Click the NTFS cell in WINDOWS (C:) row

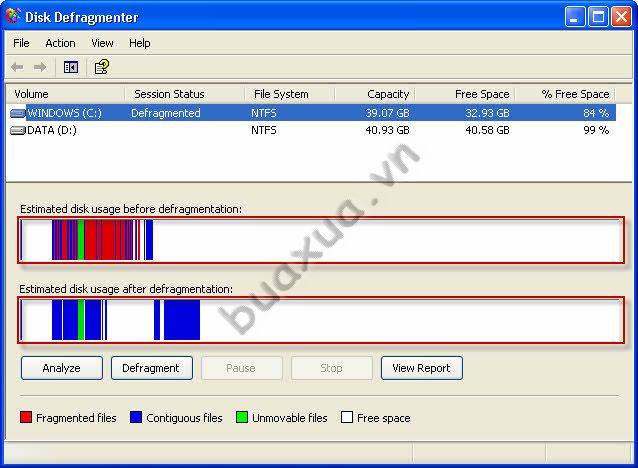tap(264, 113)
